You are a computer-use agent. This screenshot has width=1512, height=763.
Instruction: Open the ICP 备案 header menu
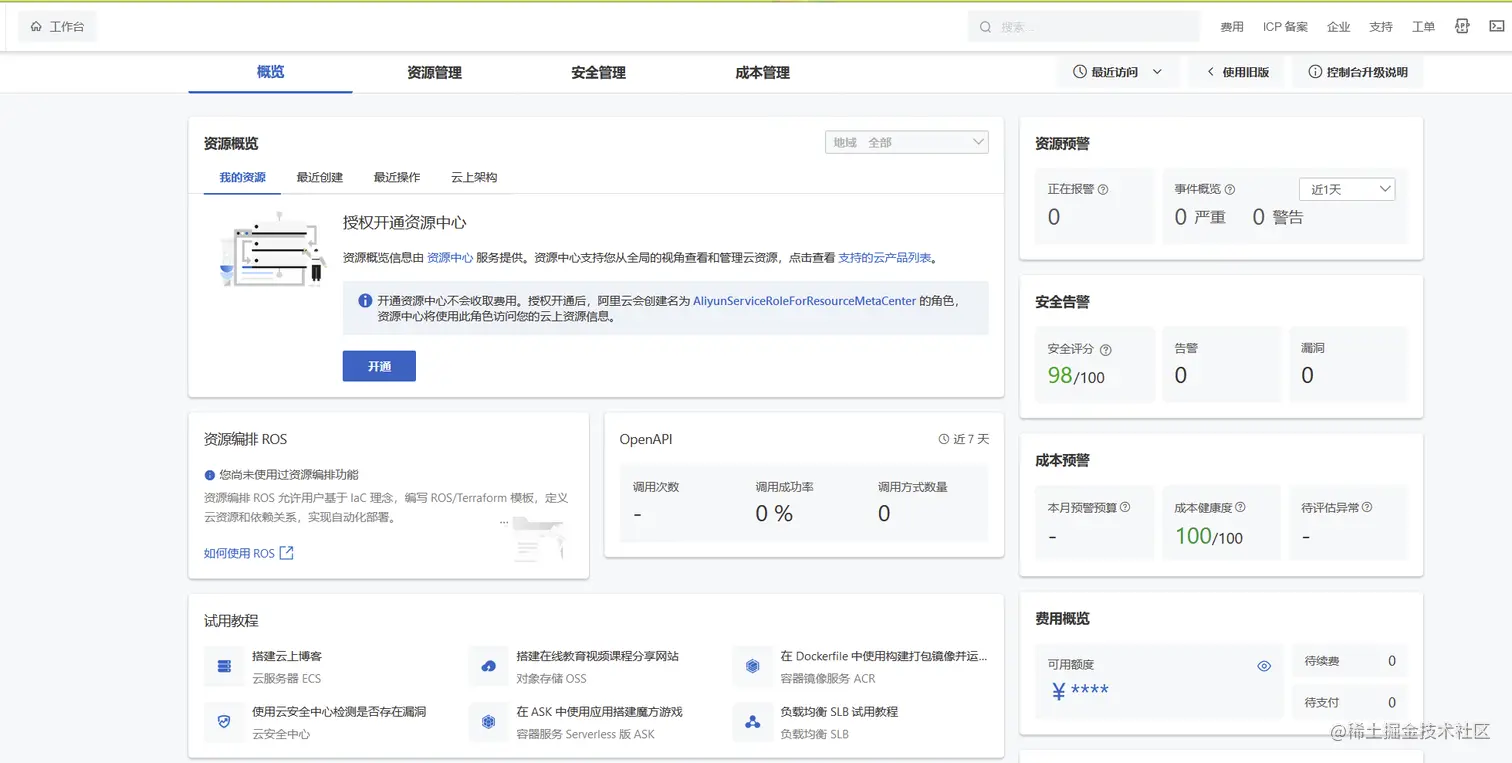tap(1285, 27)
